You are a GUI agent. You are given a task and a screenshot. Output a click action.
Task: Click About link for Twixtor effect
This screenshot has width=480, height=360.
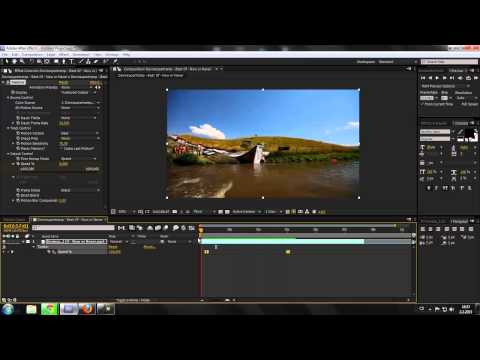tap(96, 82)
